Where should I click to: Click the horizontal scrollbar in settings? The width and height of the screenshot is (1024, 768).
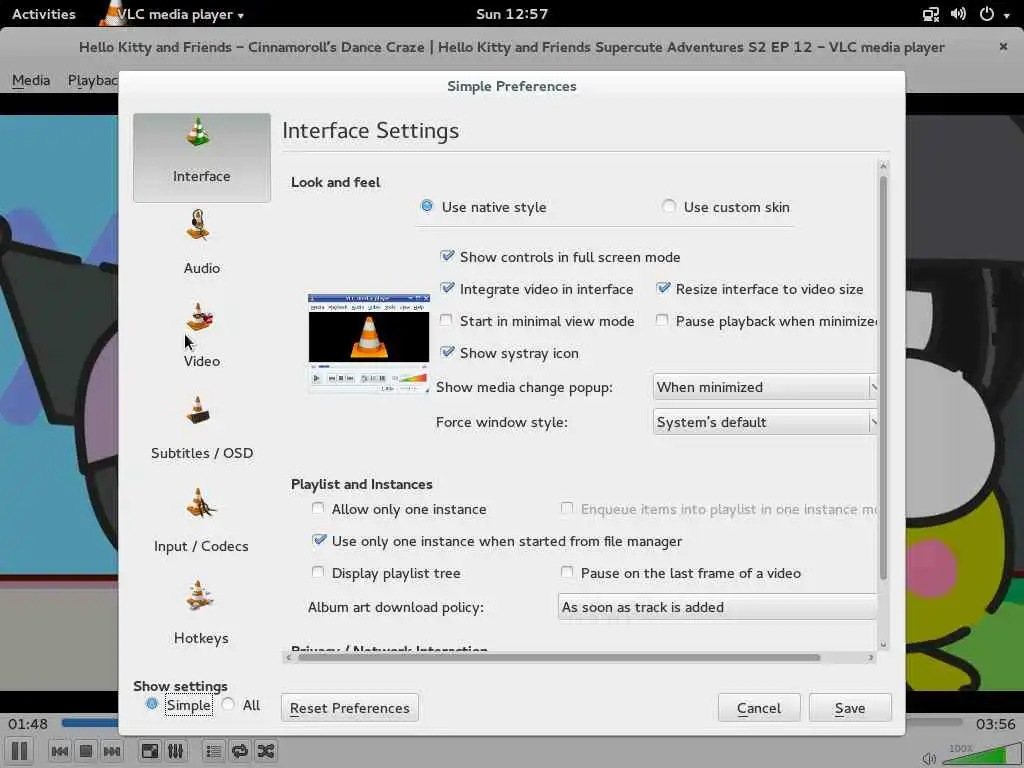(x=558, y=658)
